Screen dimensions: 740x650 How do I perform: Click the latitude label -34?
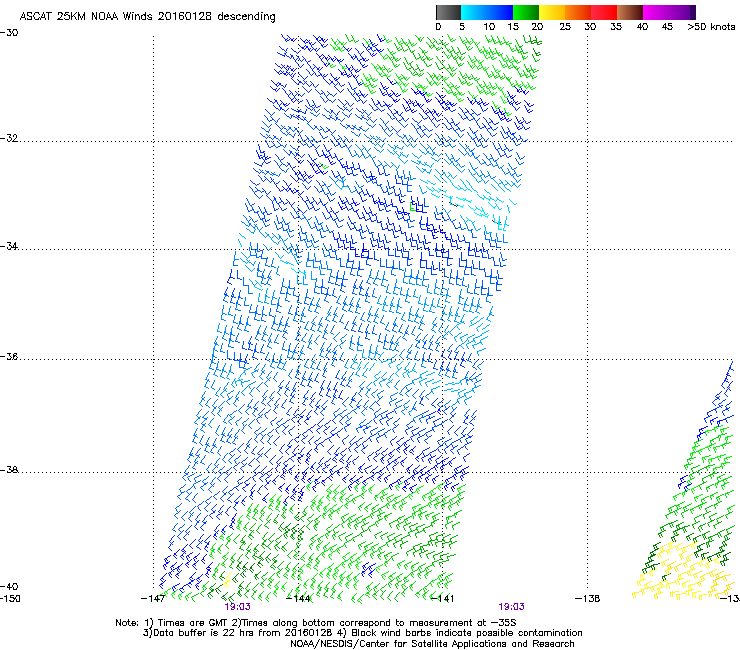[x=9, y=246]
